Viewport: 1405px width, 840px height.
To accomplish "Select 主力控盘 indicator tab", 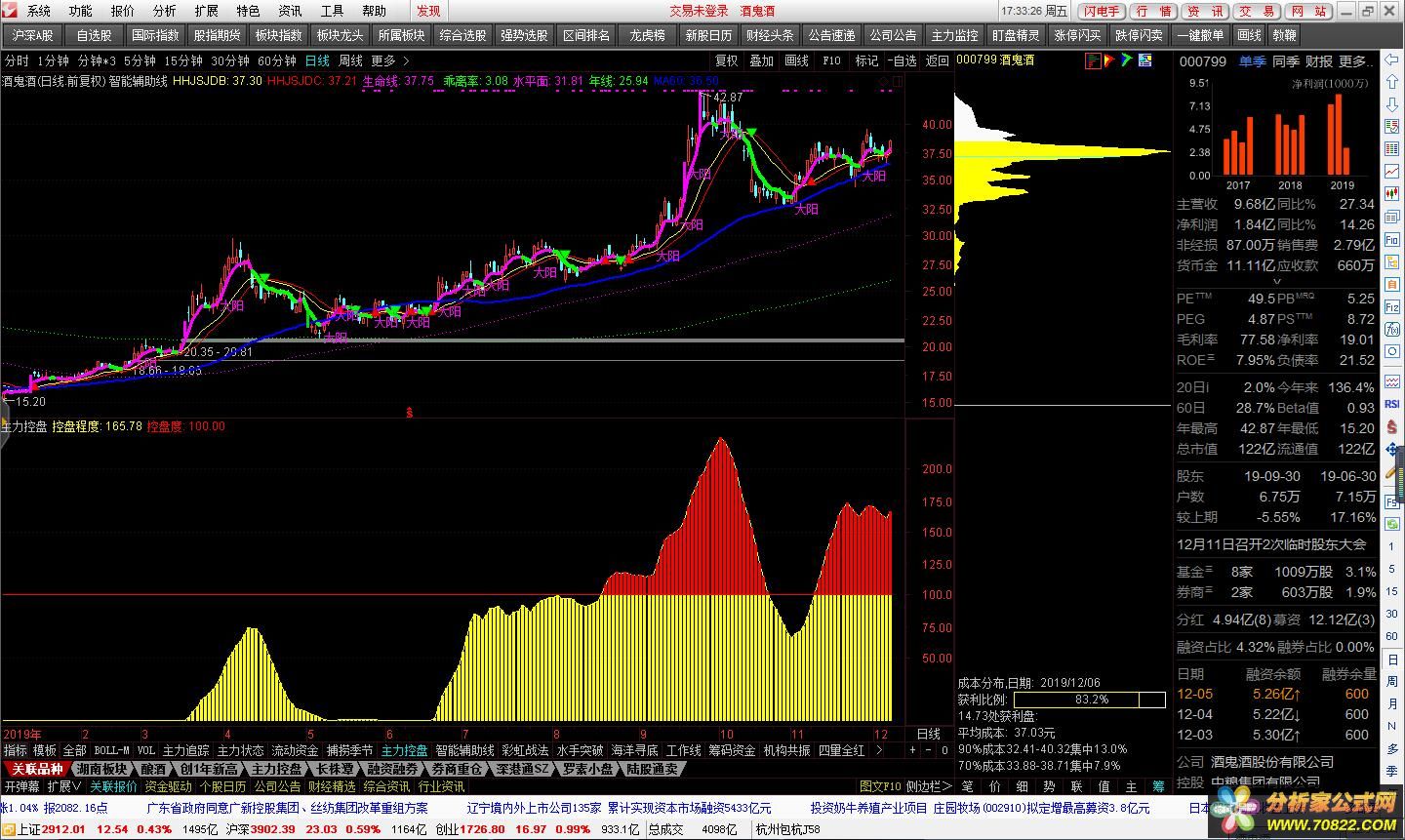I will [404, 751].
